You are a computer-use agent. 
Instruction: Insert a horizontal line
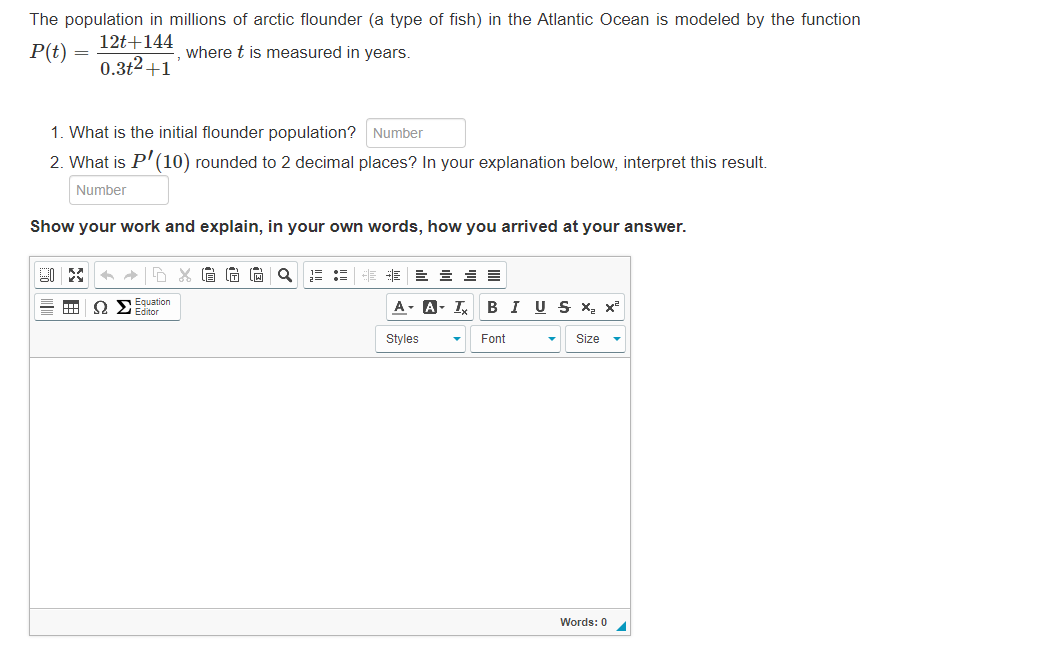[47, 308]
